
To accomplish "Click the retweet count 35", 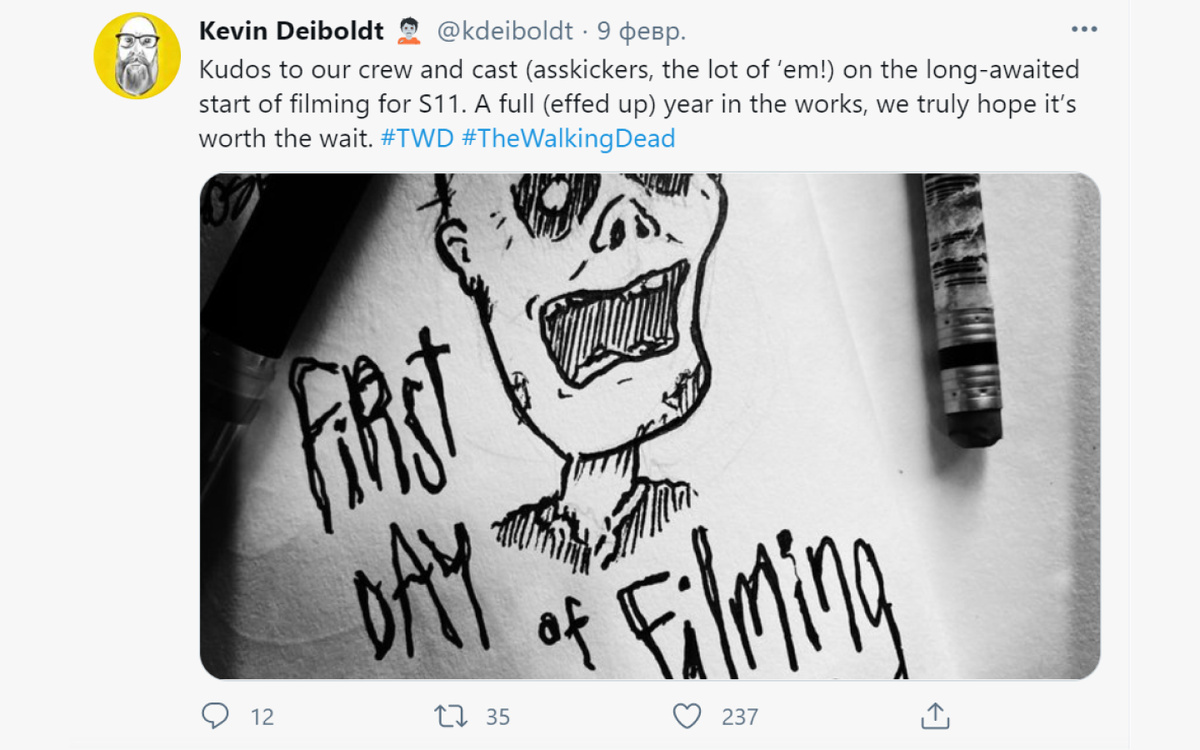I will pyautogui.click(x=497, y=717).
